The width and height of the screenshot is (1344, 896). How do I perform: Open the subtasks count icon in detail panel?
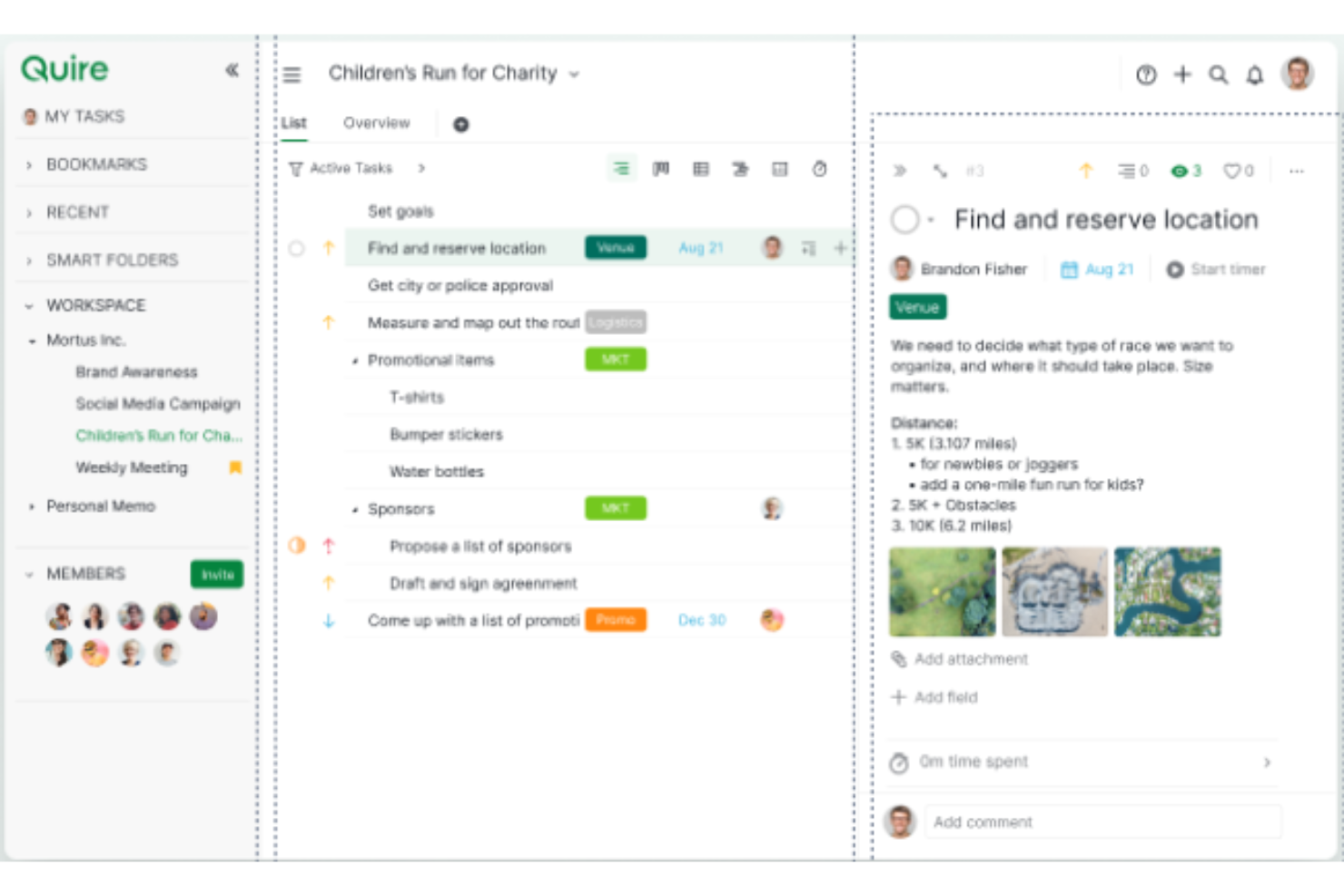point(1133,171)
